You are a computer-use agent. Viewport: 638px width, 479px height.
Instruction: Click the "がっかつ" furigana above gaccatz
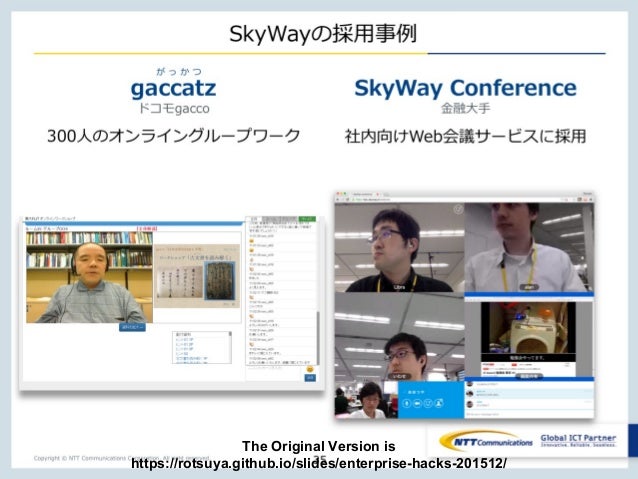pos(179,72)
